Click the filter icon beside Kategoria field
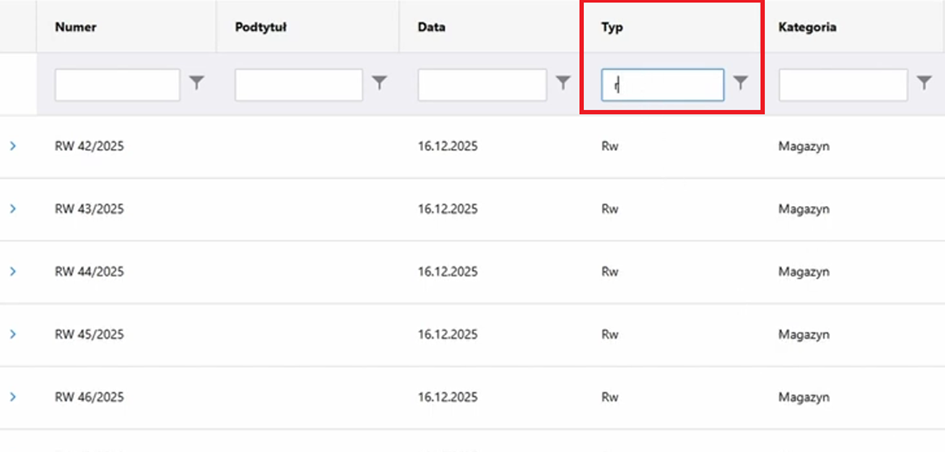945x452 pixels. 924,84
